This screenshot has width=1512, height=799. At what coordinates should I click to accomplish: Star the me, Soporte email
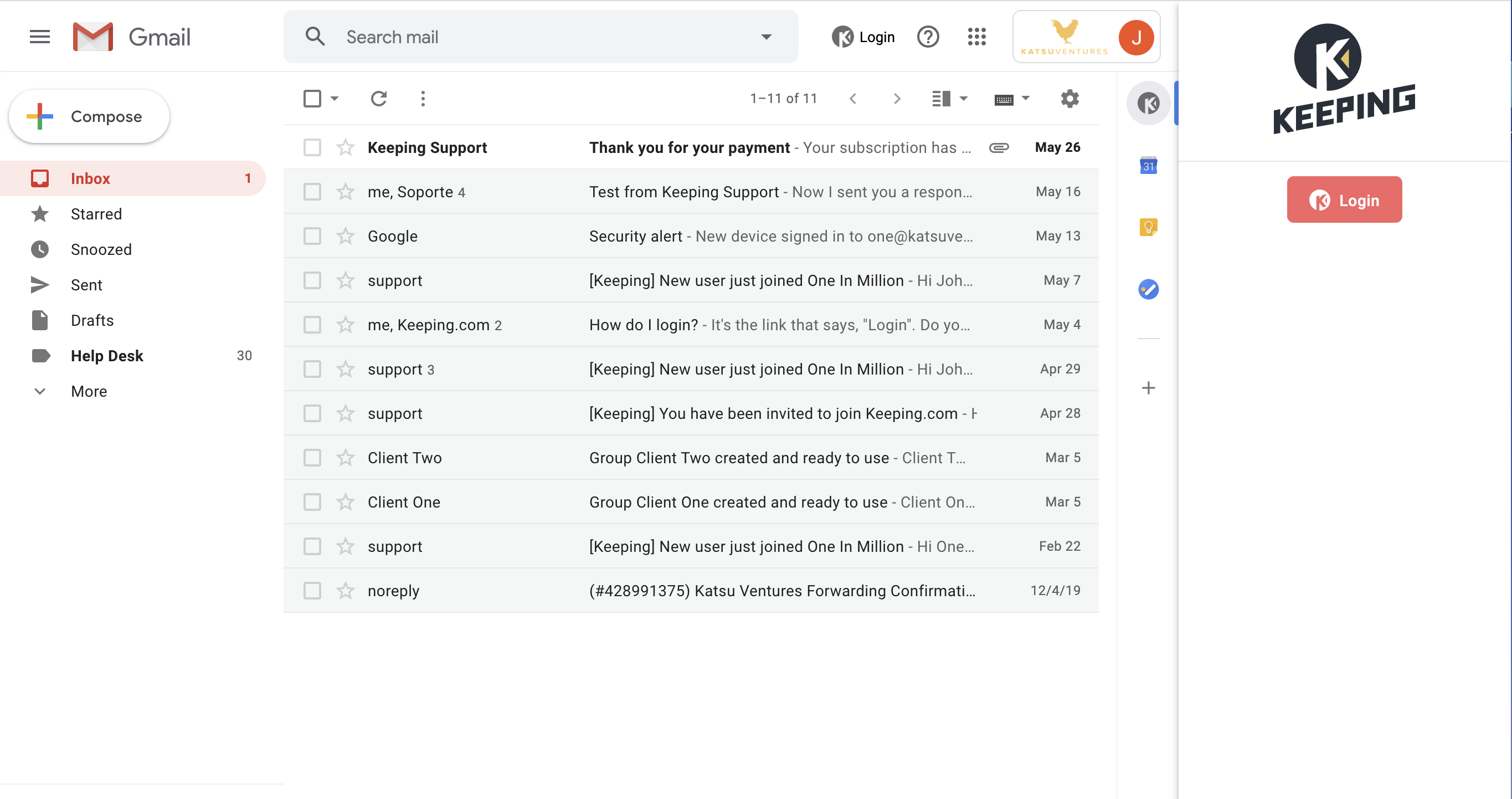point(345,191)
